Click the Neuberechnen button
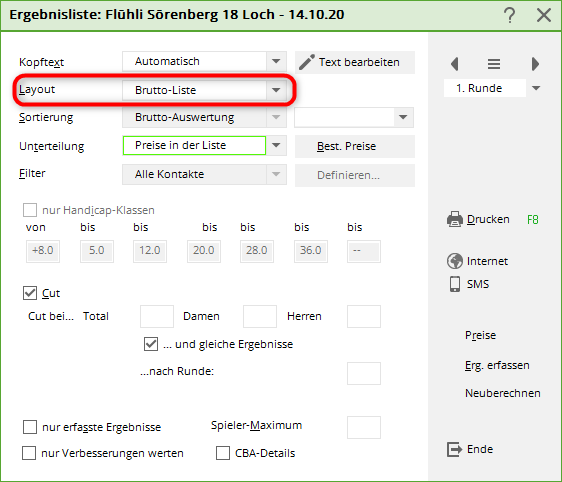Viewport: 562px width, 482px height. tap(503, 393)
